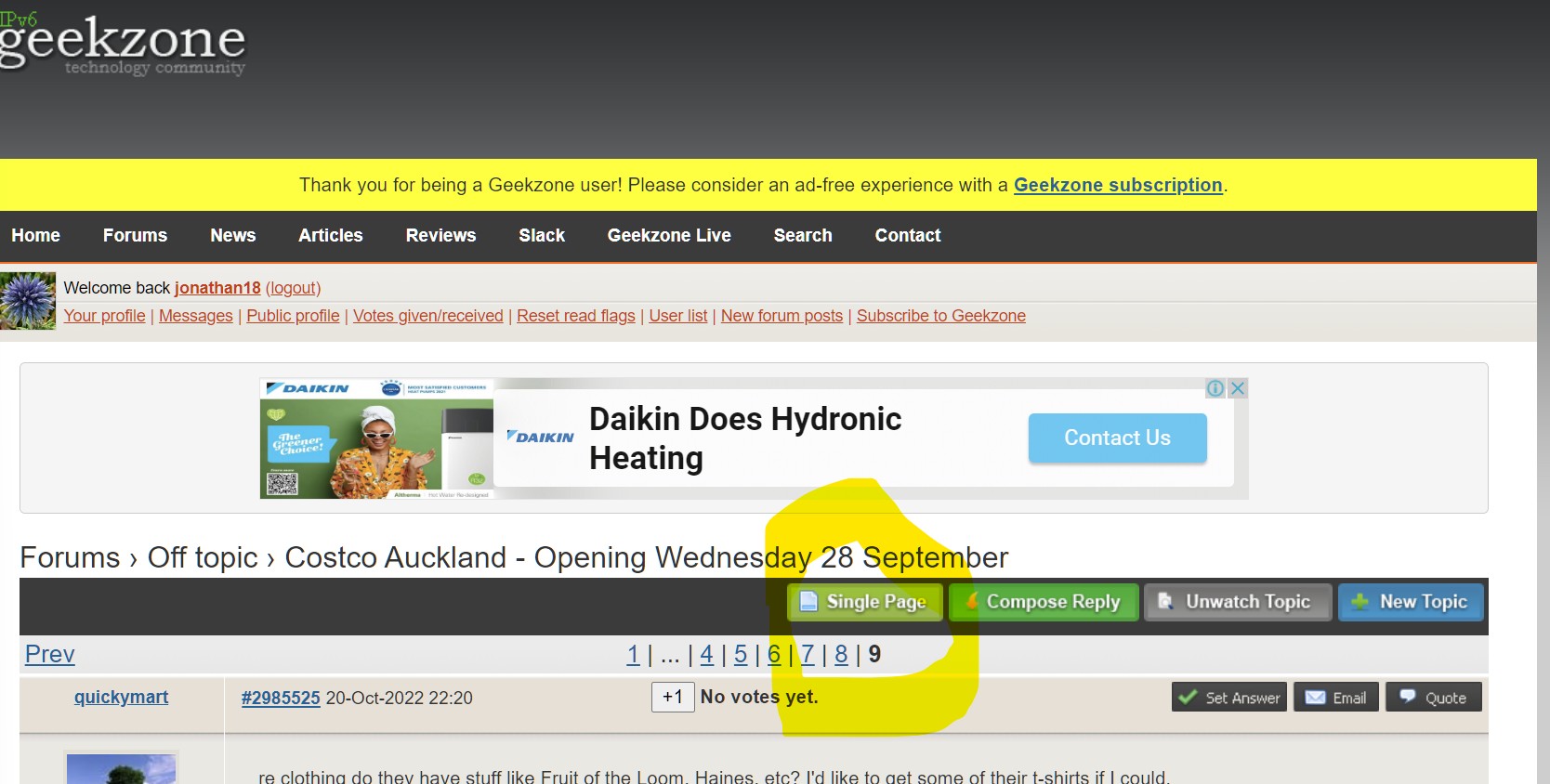Click the post date 20-Oct-2022 22:20
This screenshot has height=784, width=1550.
click(400, 698)
